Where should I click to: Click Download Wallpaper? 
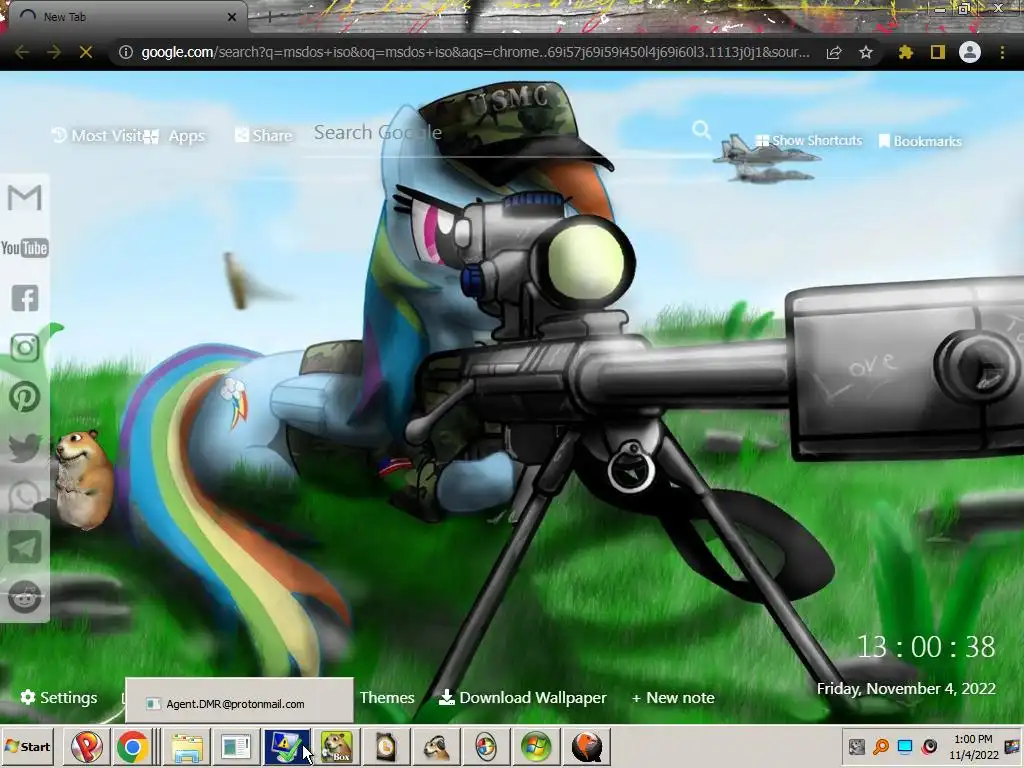pos(522,697)
